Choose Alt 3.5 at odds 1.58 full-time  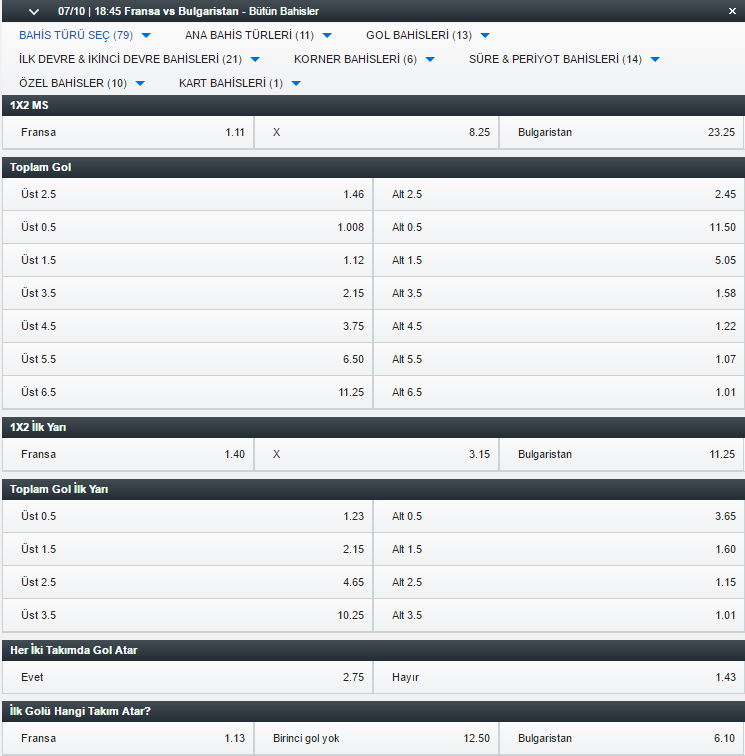[559, 293]
